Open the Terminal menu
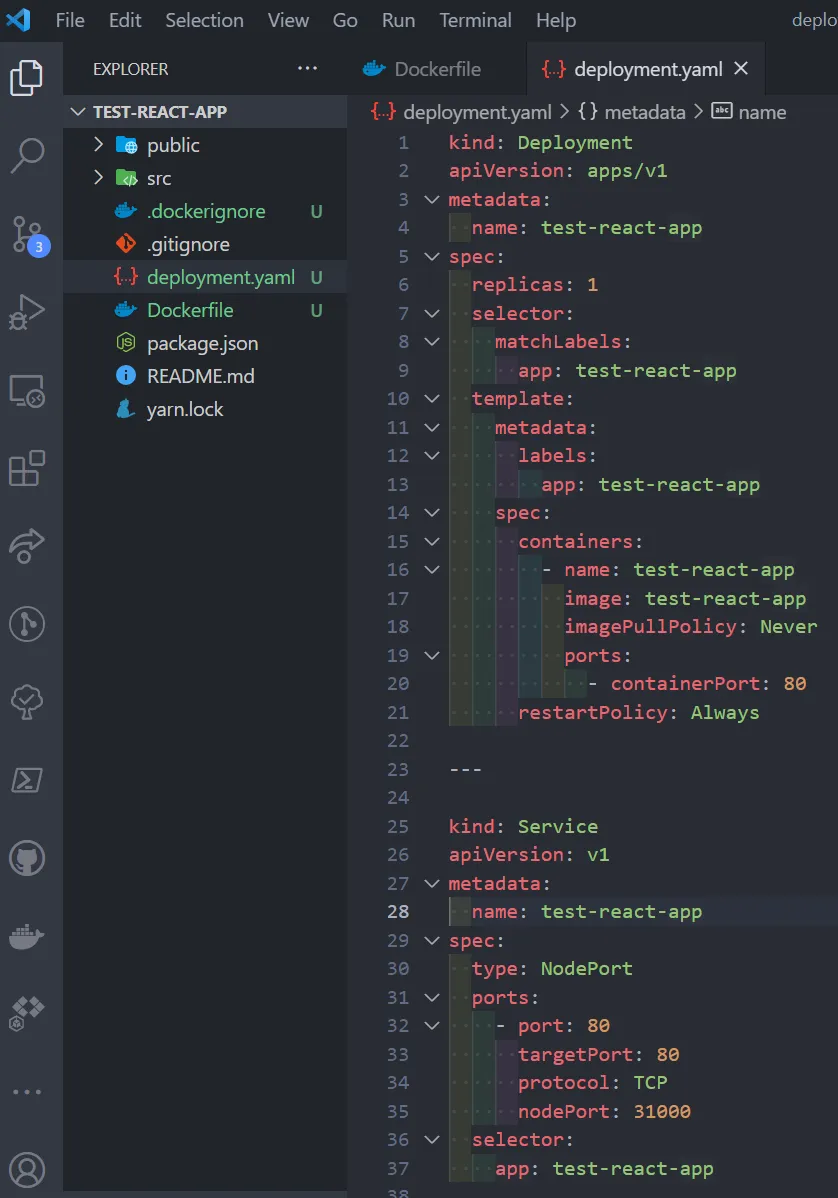The height and width of the screenshot is (1198, 838). tap(475, 21)
